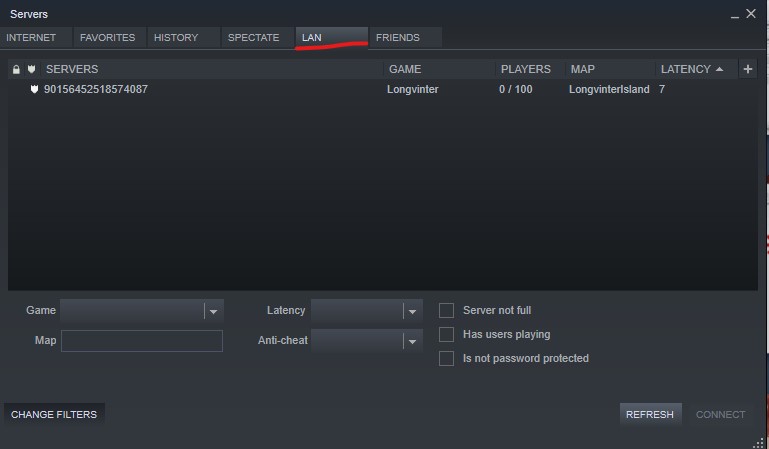The image size is (769, 449).
Task: Click the add column plus icon
Action: click(x=748, y=69)
